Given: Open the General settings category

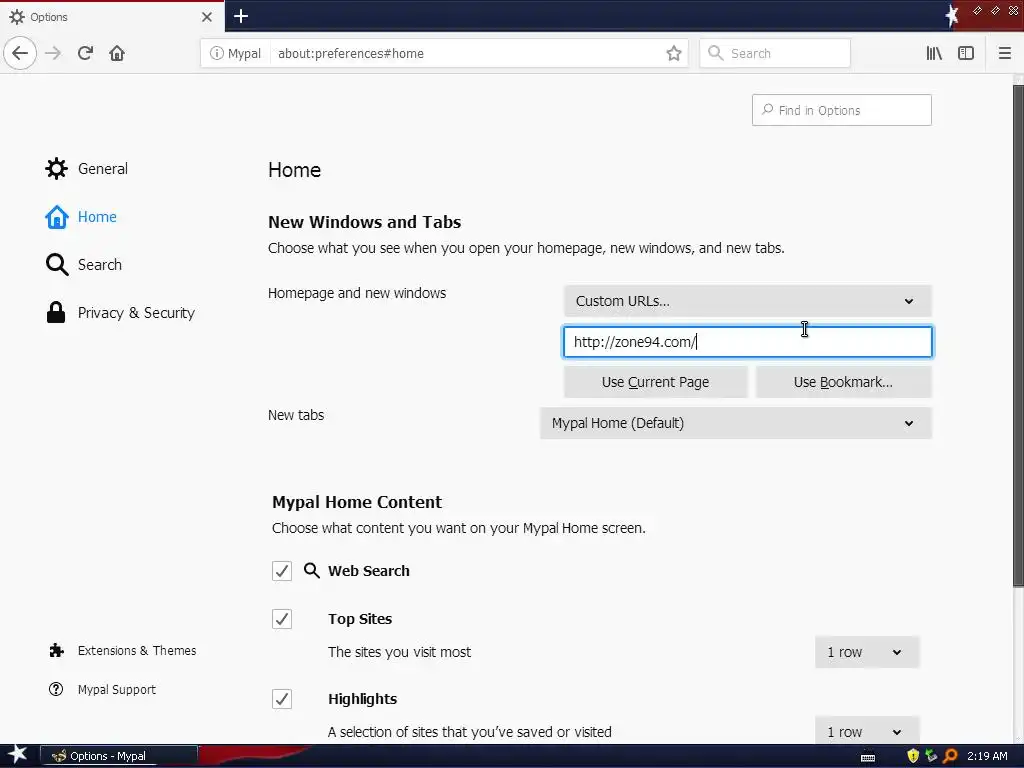Looking at the screenshot, I should coord(86,168).
